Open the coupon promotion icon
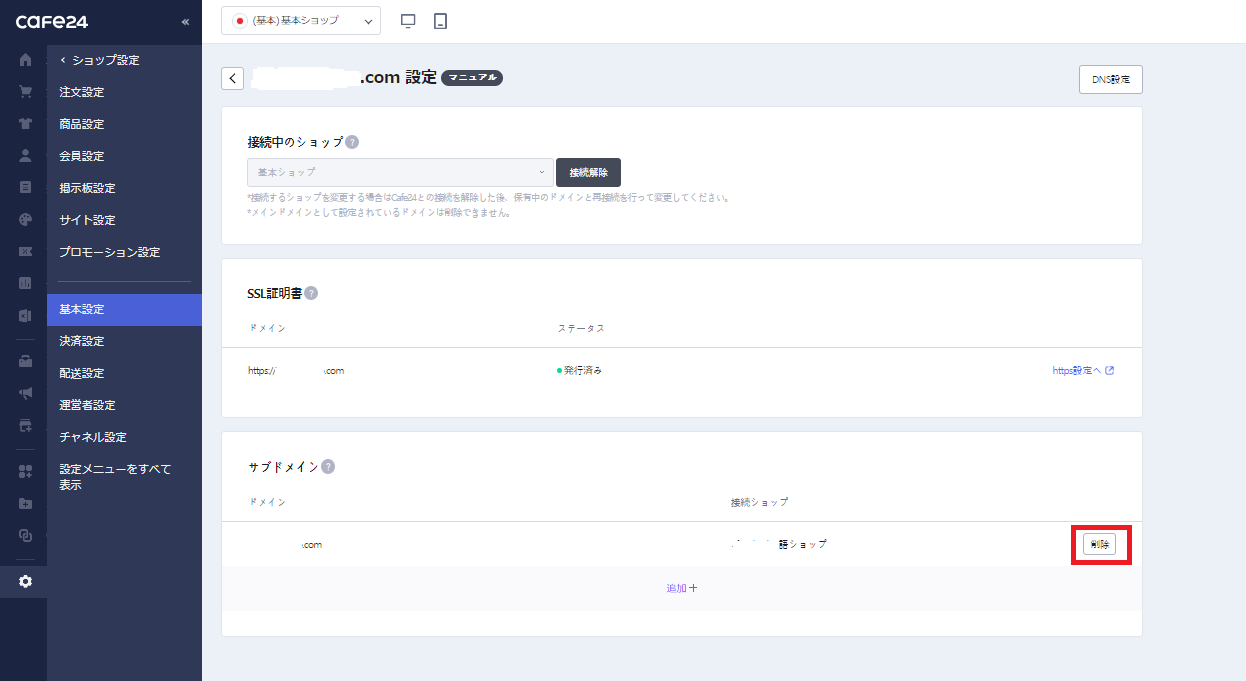1246x681 pixels. pos(25,252)
